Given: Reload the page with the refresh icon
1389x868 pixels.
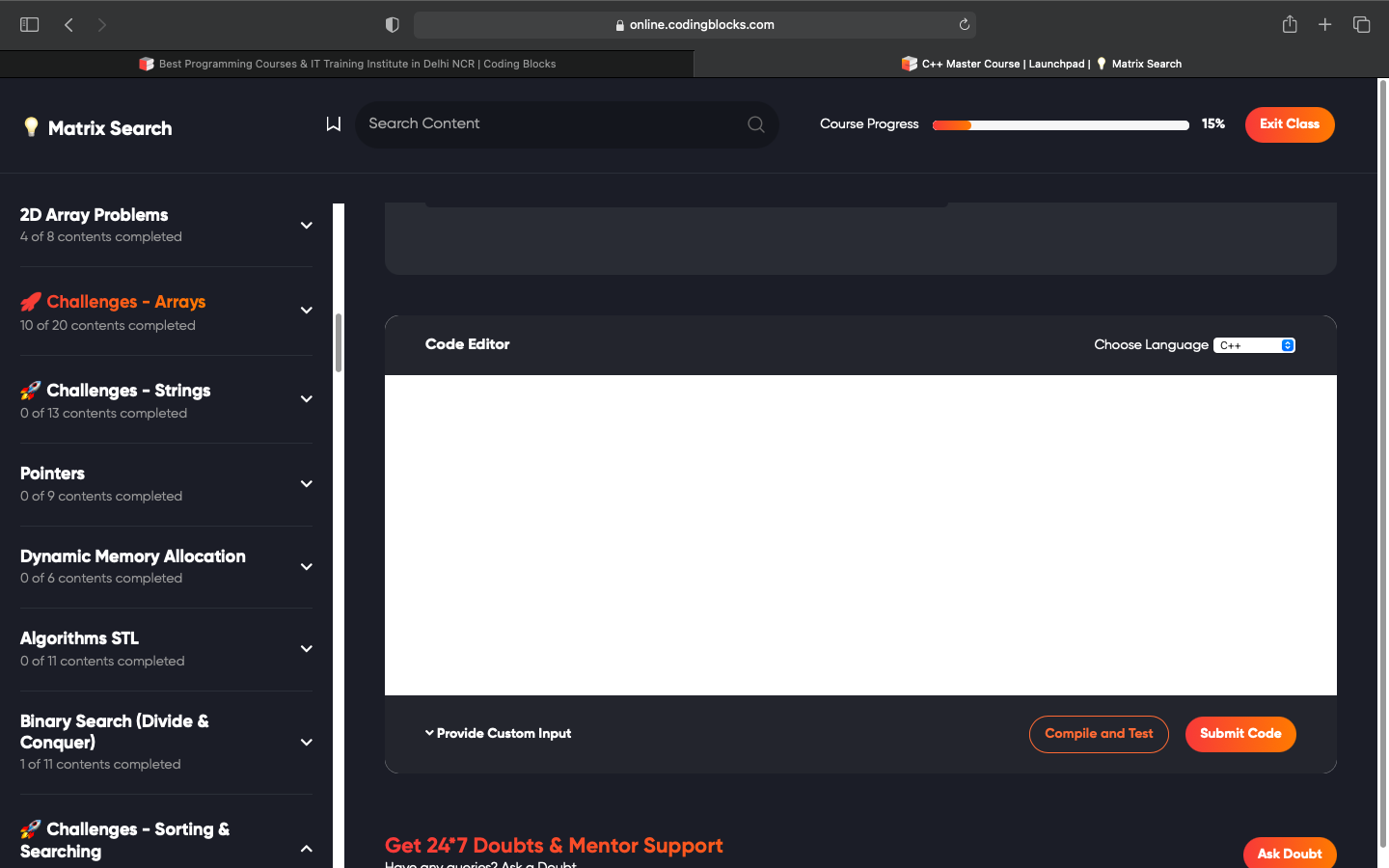Looking at the screenshot, I should click(964, 24).
